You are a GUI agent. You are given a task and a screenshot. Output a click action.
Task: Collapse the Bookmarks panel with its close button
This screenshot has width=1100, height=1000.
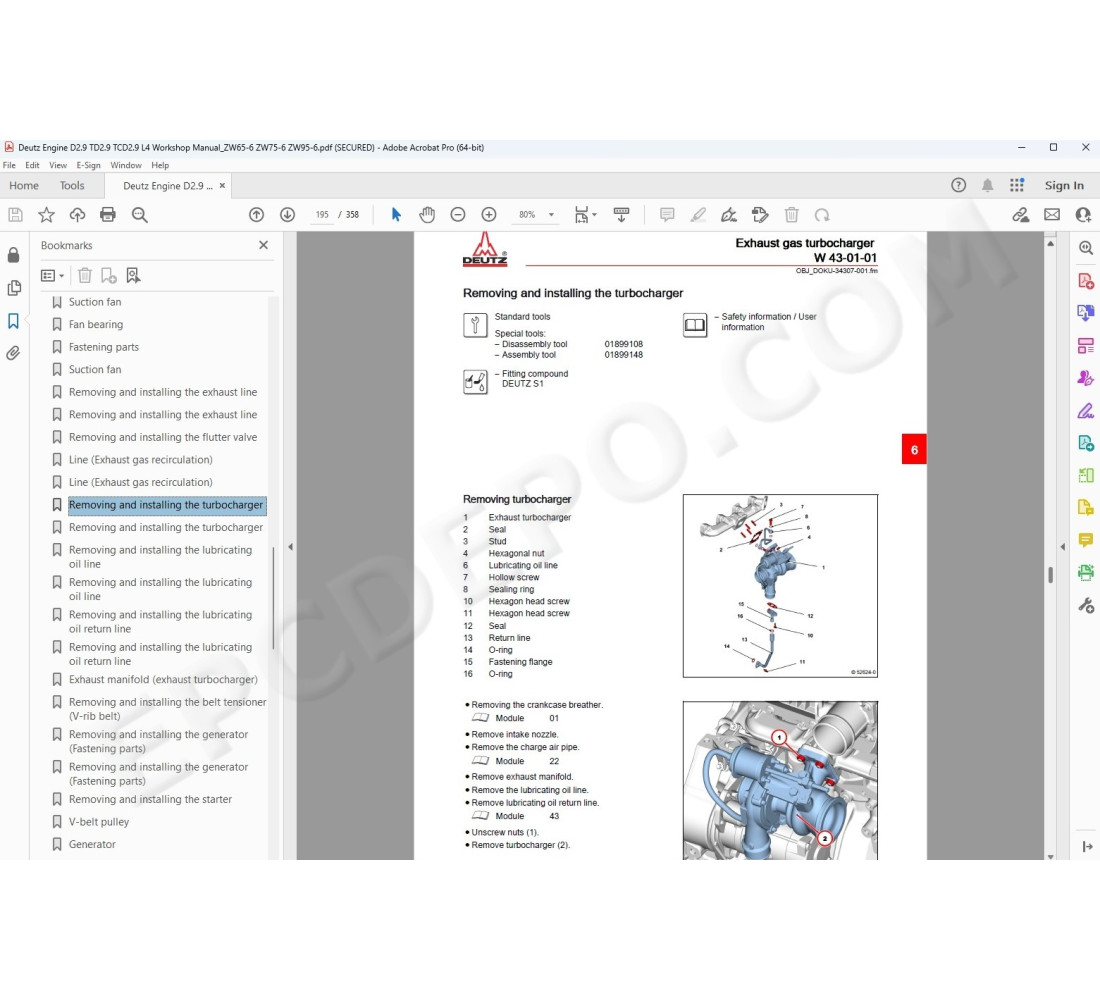(x=263, y=245)
